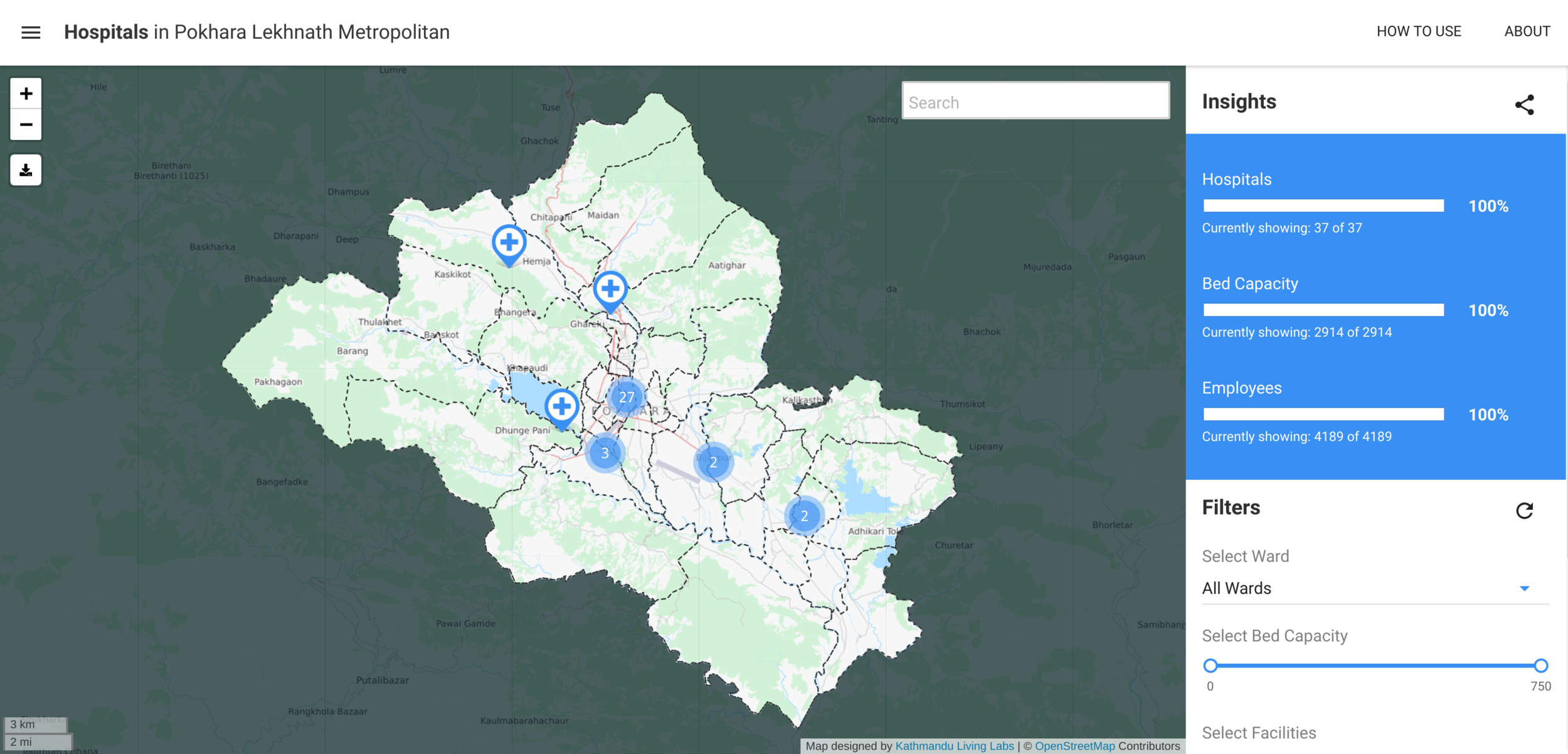
Task: Zoom out of the map
Action: coord(26,125)
